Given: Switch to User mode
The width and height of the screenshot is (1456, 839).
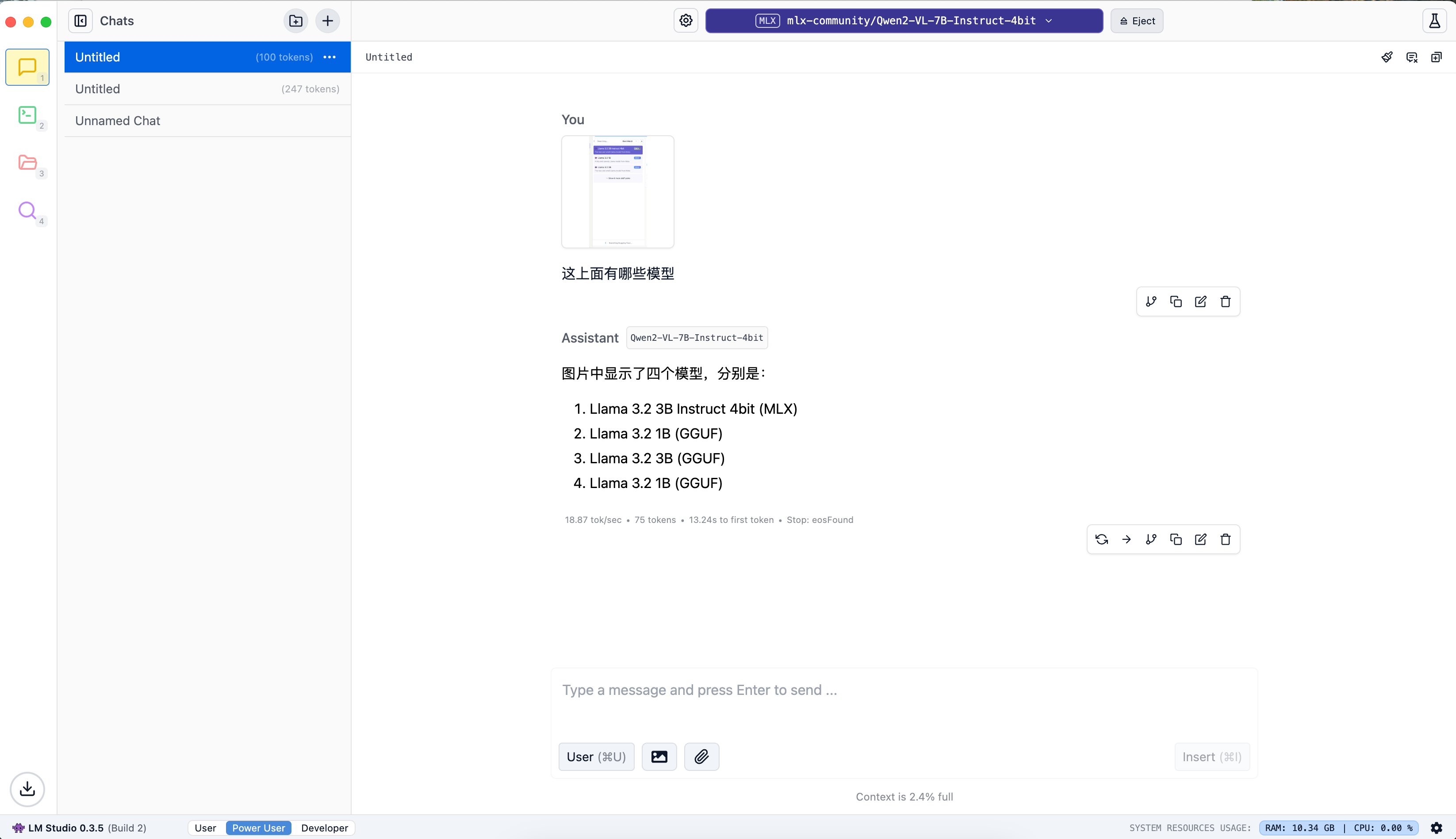Looking at the screenshot, I should click(205, 828).
